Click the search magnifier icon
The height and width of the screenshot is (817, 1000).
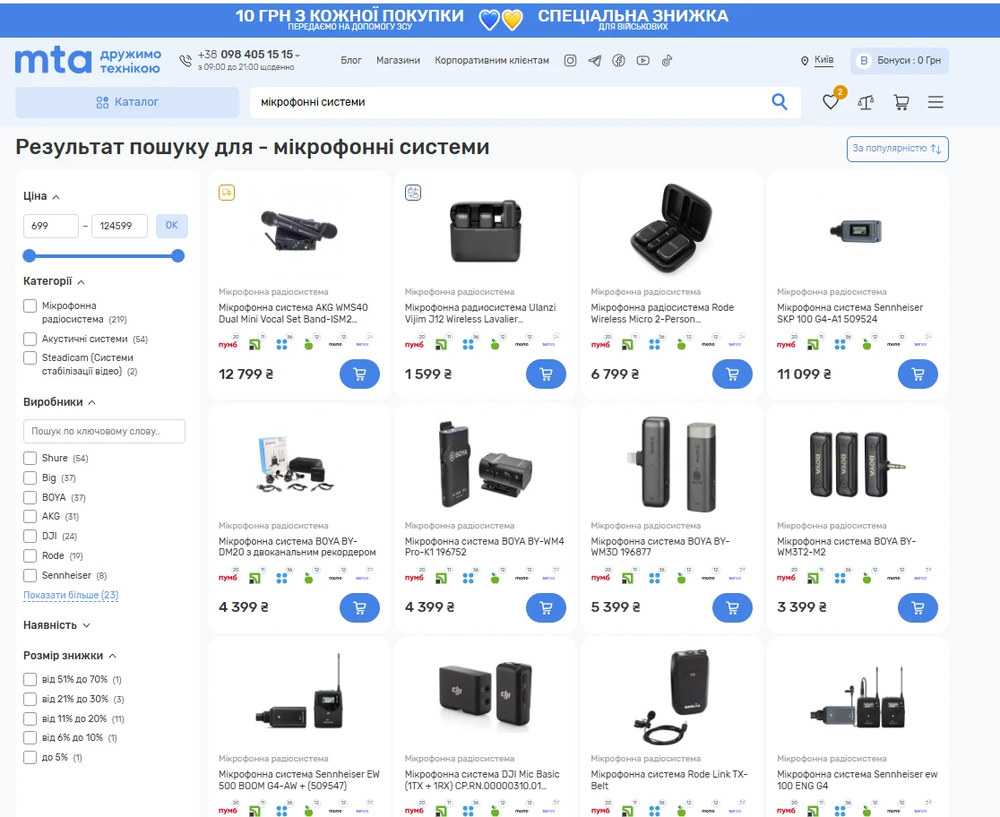tap(779, 101)
